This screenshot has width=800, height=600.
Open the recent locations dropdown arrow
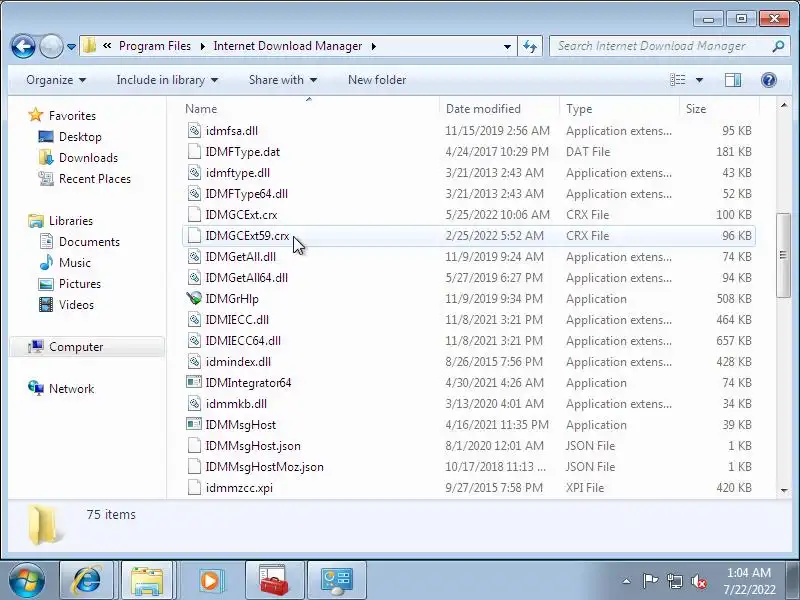(71, 47)
